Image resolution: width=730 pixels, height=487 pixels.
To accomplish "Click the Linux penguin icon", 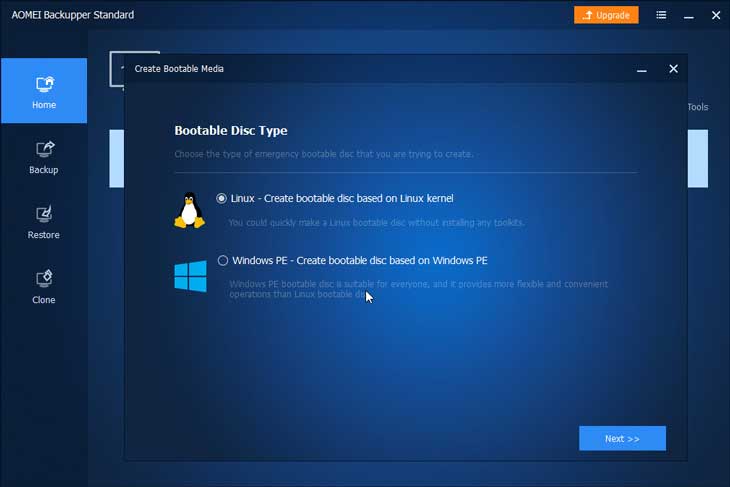I will tap(189, 210).
